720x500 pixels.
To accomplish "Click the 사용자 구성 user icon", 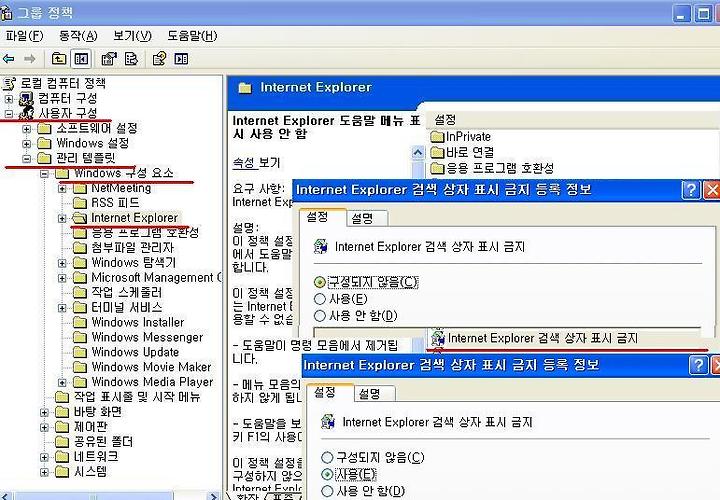I will tap(27, 113).
